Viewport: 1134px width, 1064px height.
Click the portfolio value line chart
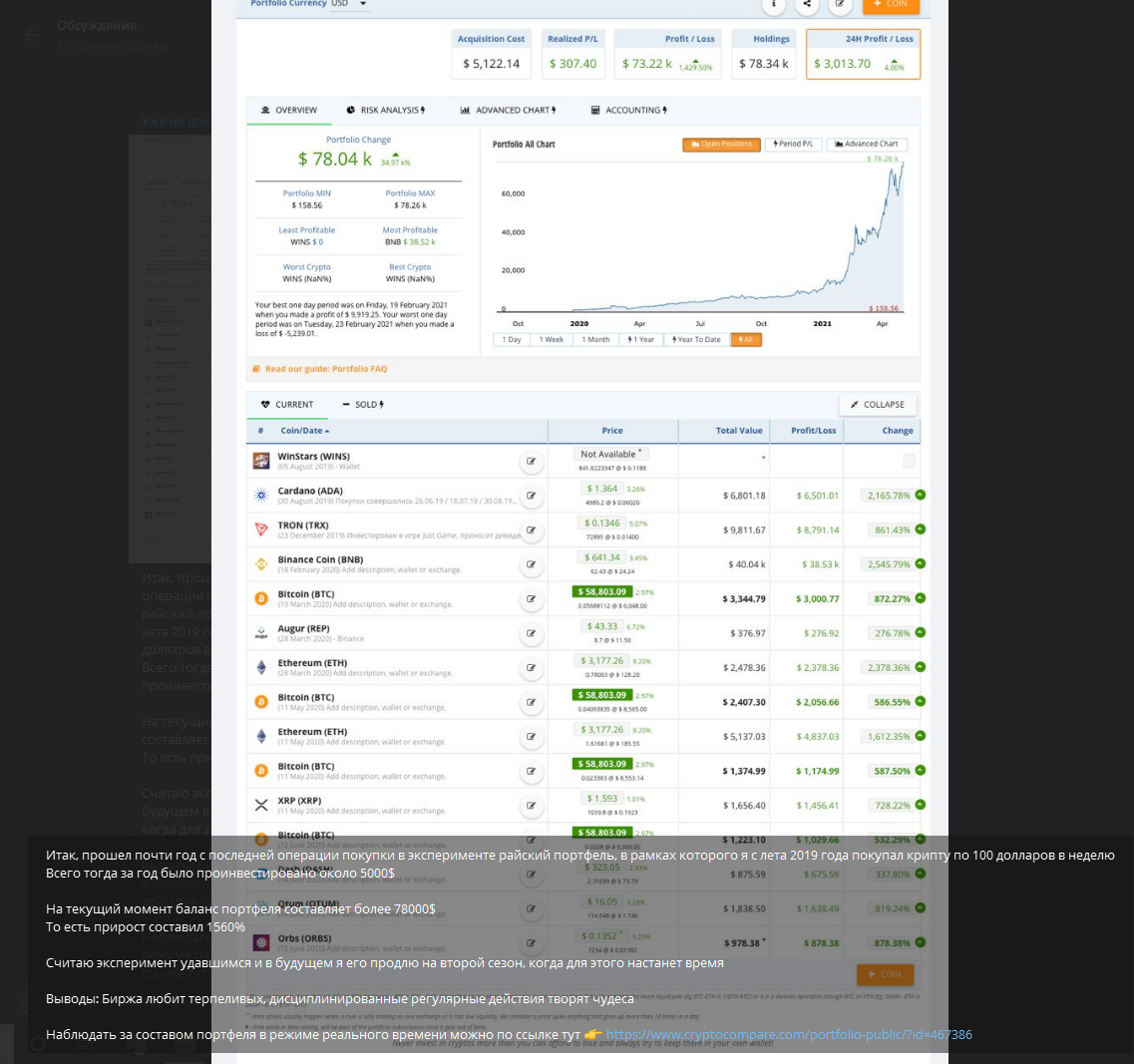tap(700, 238)
